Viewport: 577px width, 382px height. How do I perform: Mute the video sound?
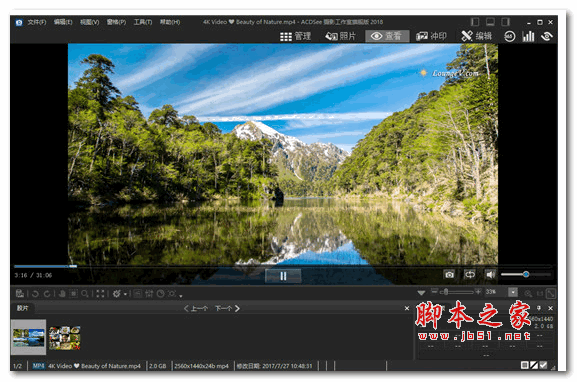490,275
